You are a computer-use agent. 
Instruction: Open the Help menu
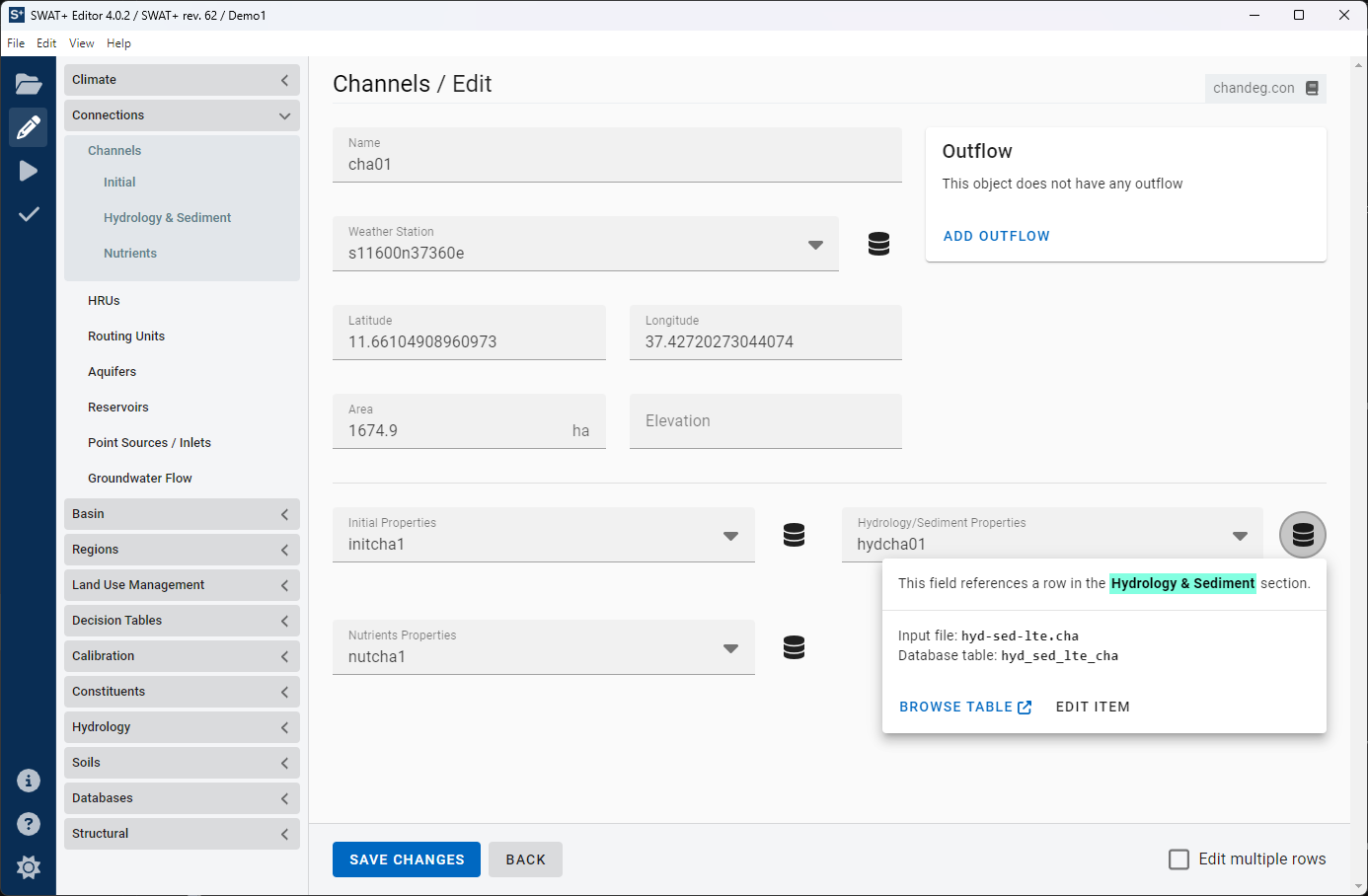pyautogui.click(x=119, y=43)
